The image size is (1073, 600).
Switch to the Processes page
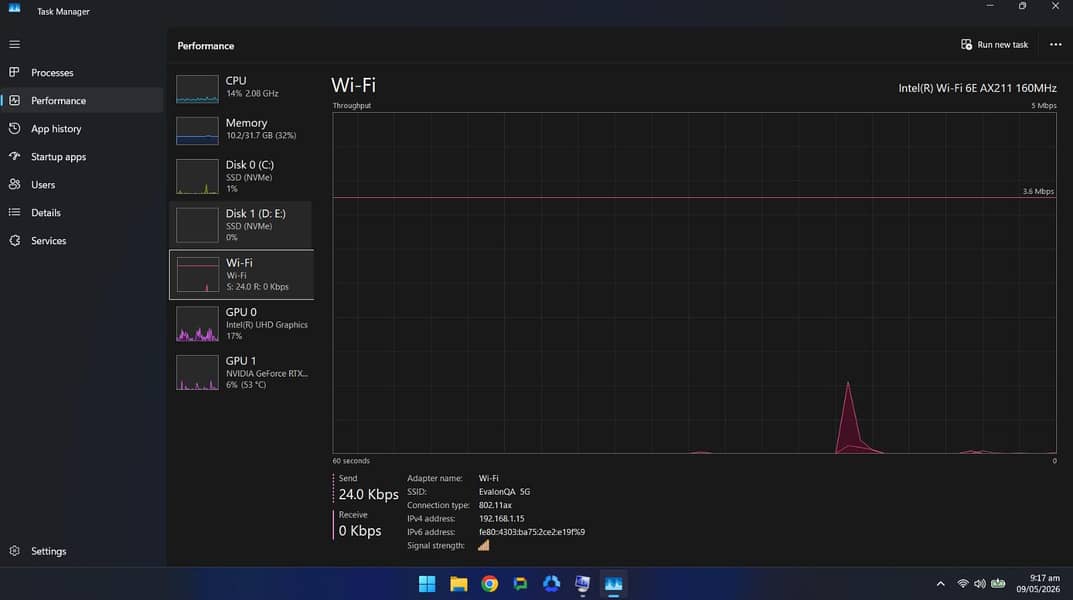tap(82, 72)
